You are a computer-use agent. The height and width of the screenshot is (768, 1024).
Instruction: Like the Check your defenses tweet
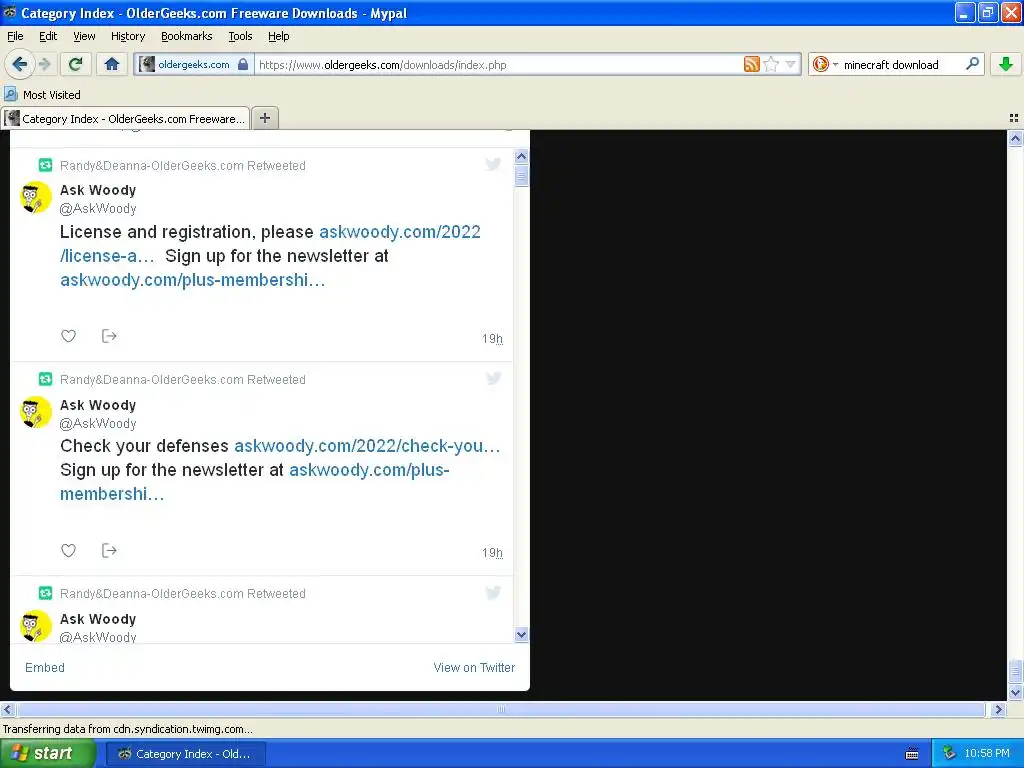pos(69,550)
